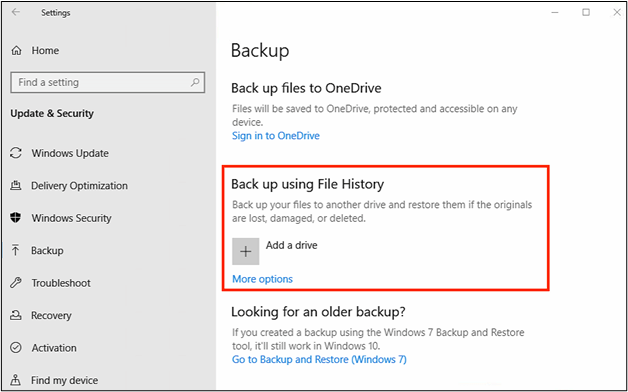Go back using the back arrow
This screenshot has height=392, width=628.
click(x=16, y=12)
